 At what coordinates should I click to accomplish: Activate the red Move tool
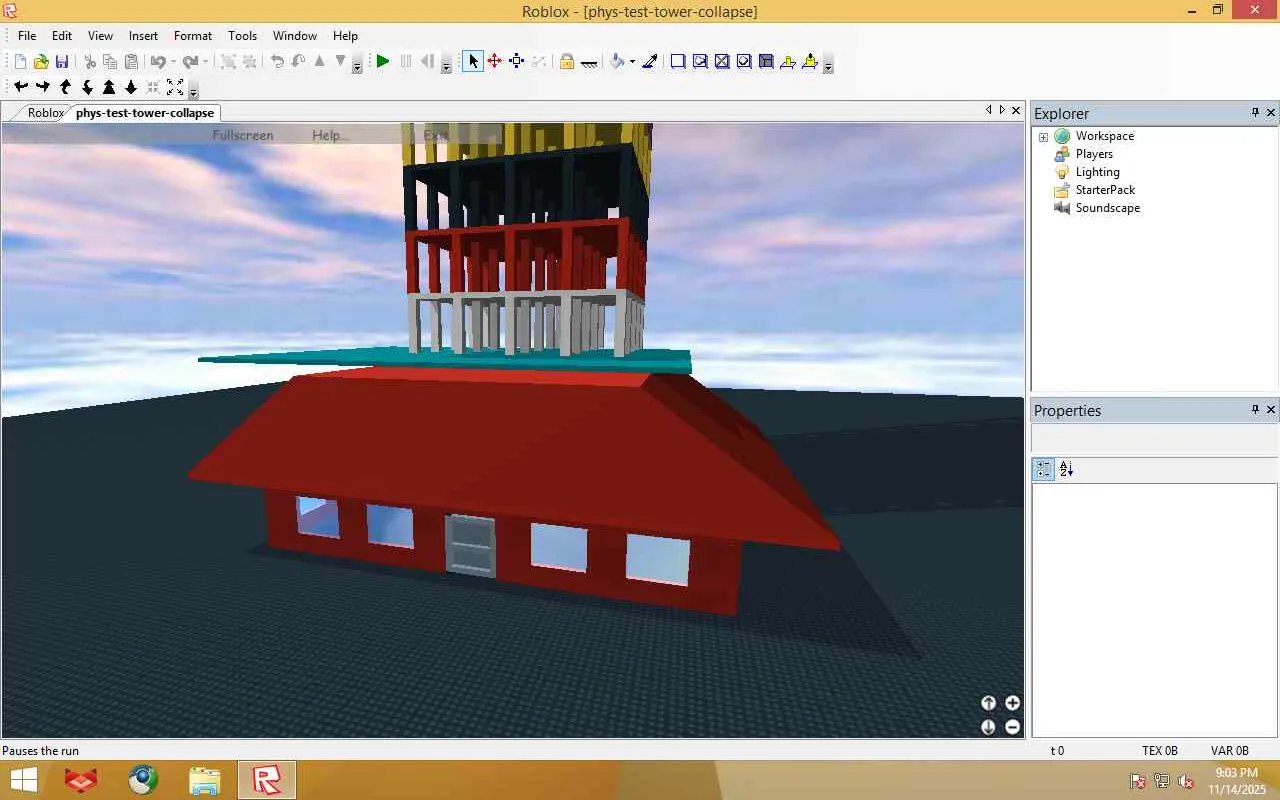click(x=495, y=62)
